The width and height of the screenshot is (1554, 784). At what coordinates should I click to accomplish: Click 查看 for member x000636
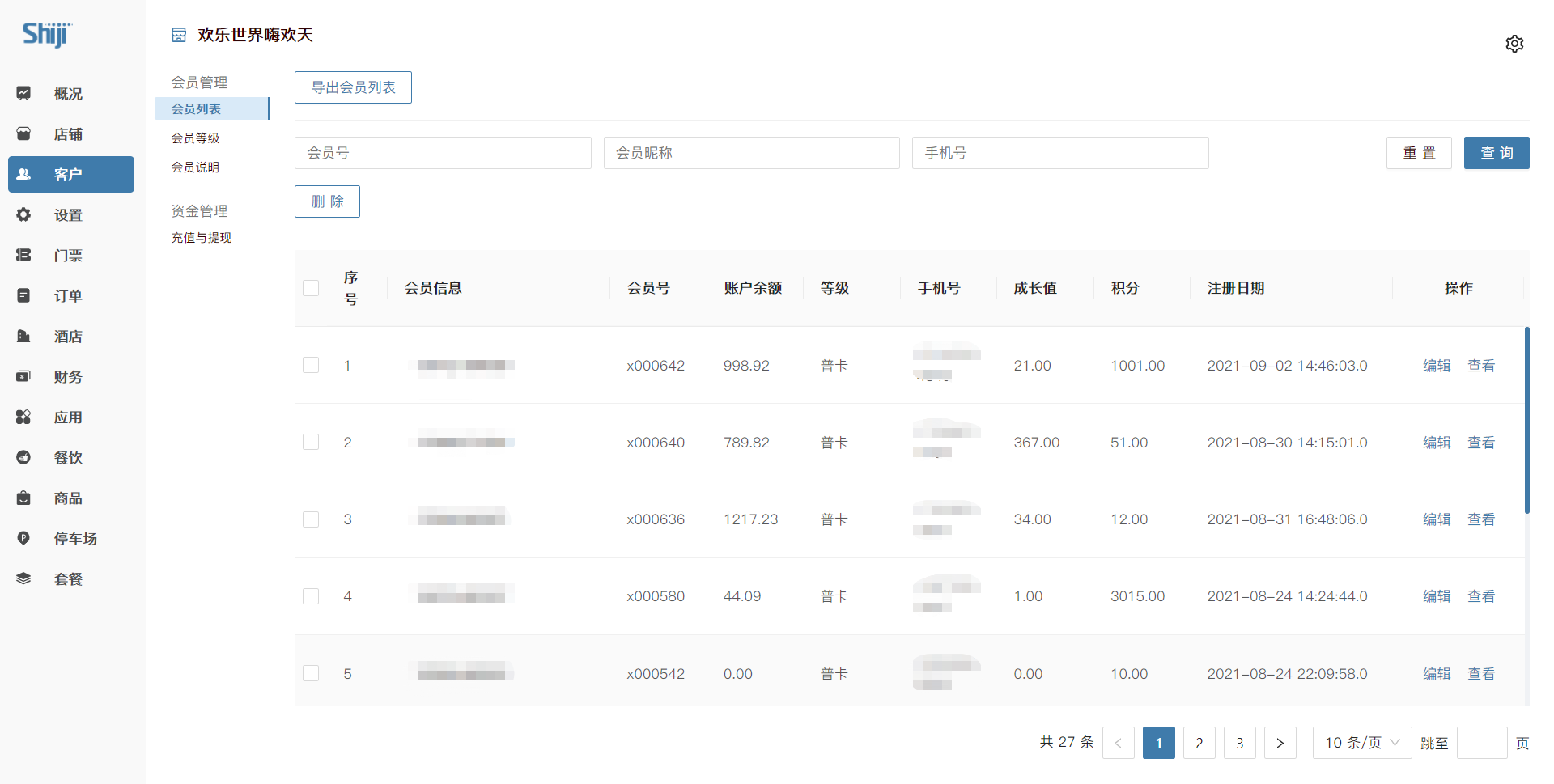(1481, 519)
